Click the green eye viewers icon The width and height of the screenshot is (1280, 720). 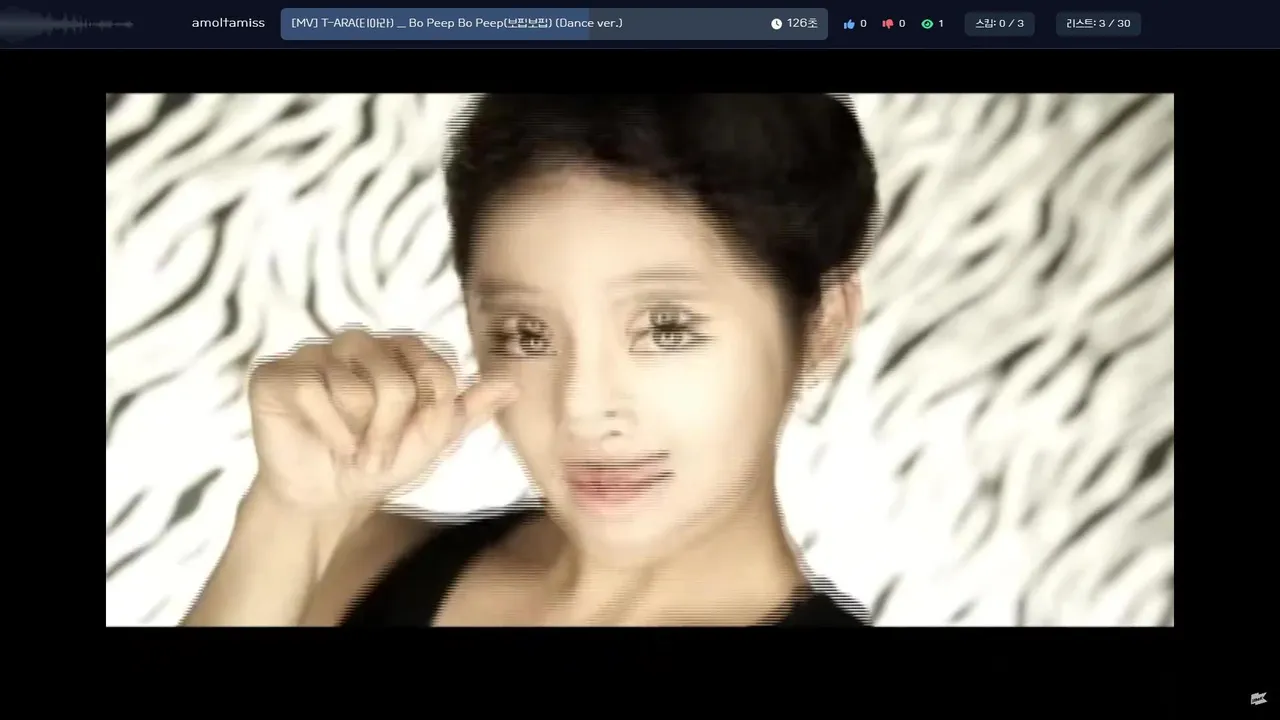[927, 24]
